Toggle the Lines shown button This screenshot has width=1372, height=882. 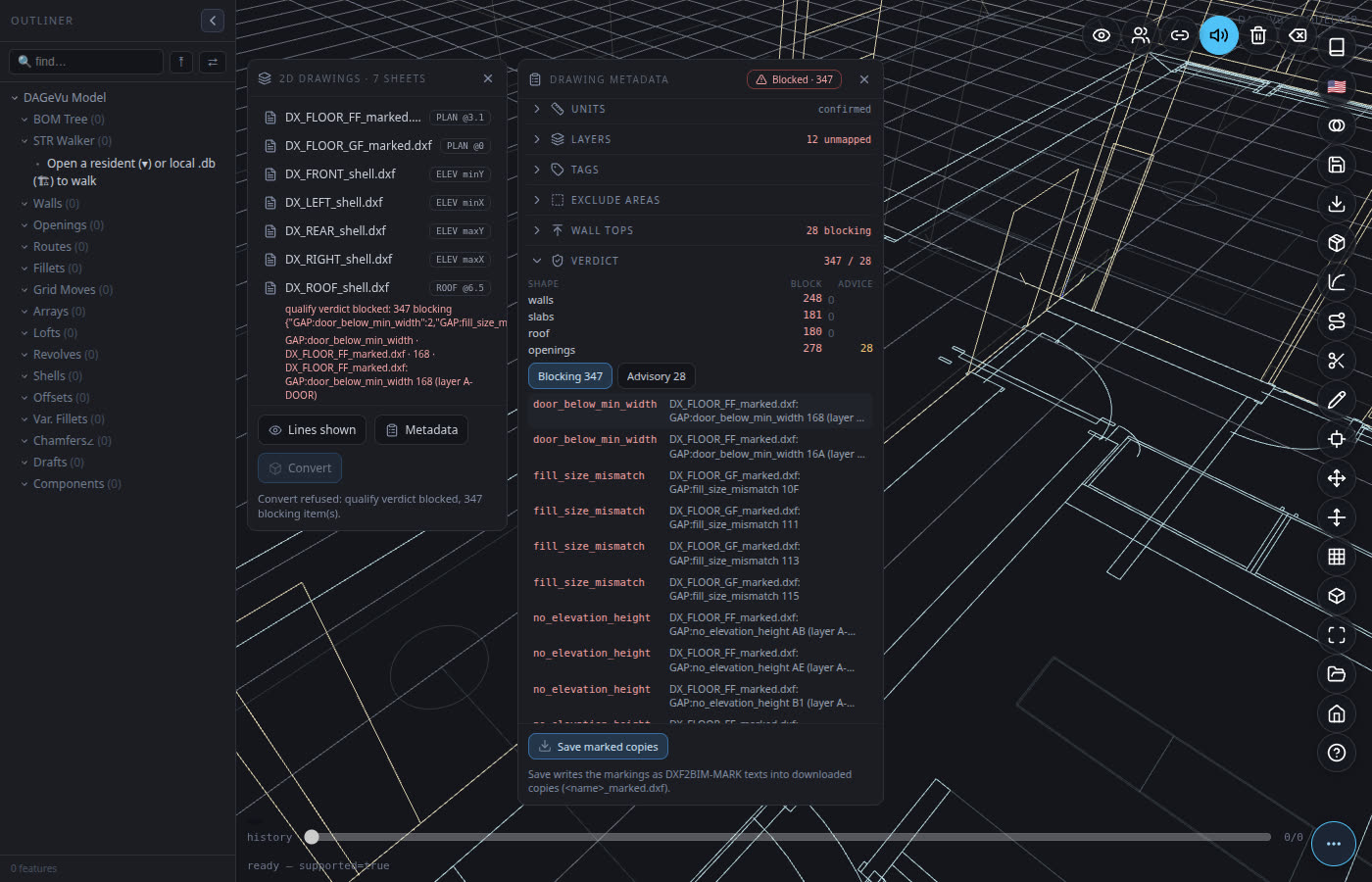point(312,430)
